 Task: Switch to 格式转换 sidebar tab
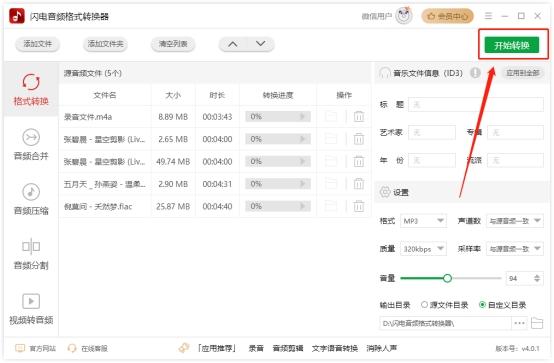point(31,90)
